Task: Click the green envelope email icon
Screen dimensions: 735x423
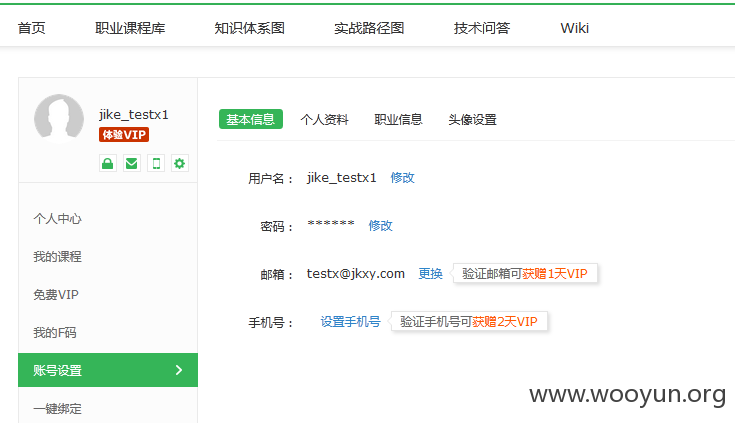Action: coord(132,163)
